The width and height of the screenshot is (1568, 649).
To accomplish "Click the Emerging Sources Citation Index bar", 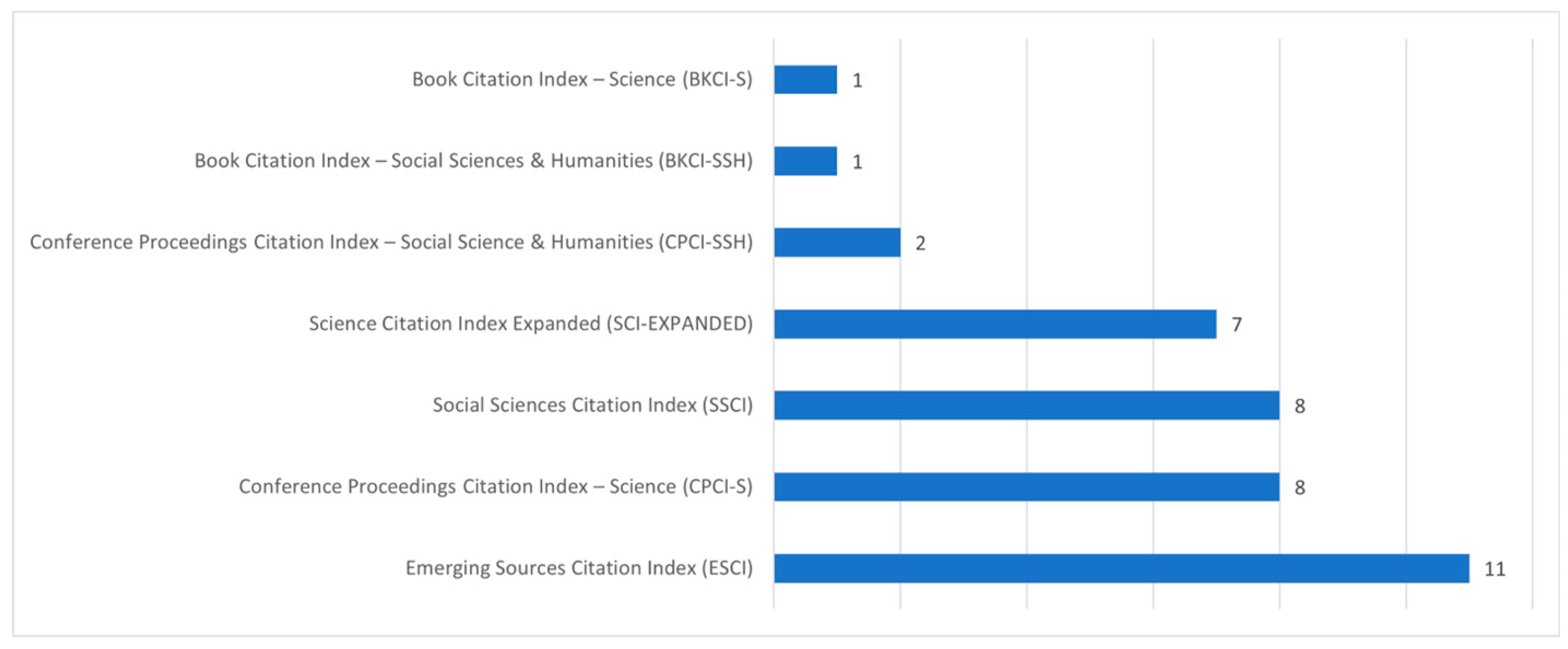I will pyautogui.click(x=1121, y=569).
